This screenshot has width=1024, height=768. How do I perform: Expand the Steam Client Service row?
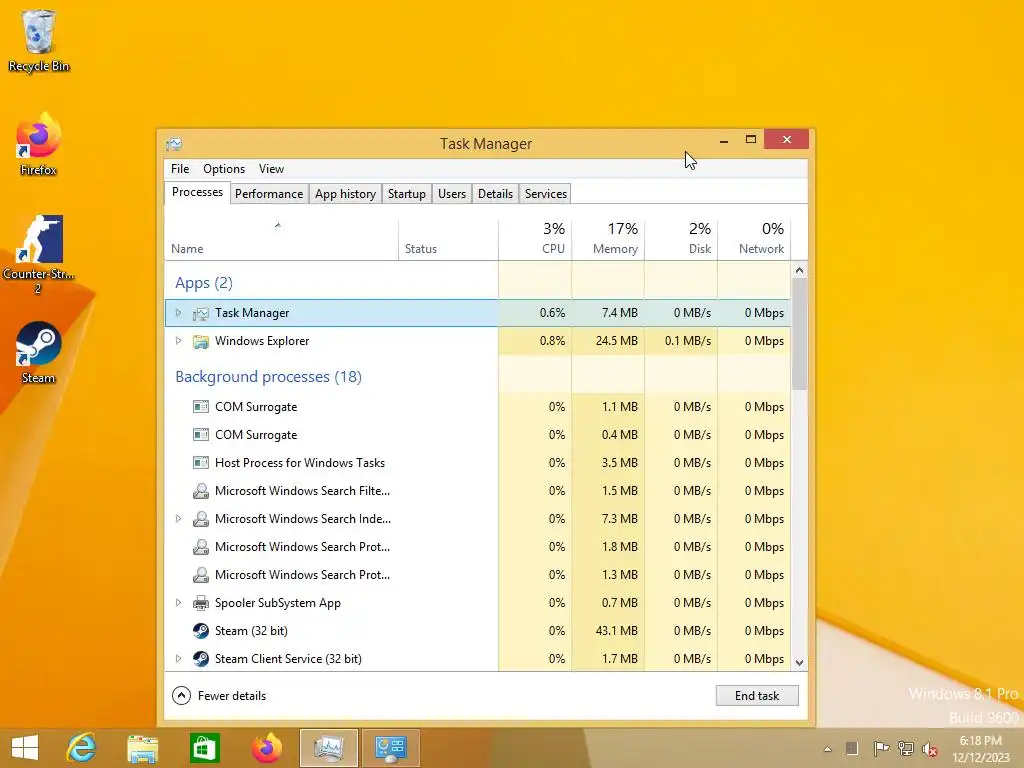tap(178, 658)
